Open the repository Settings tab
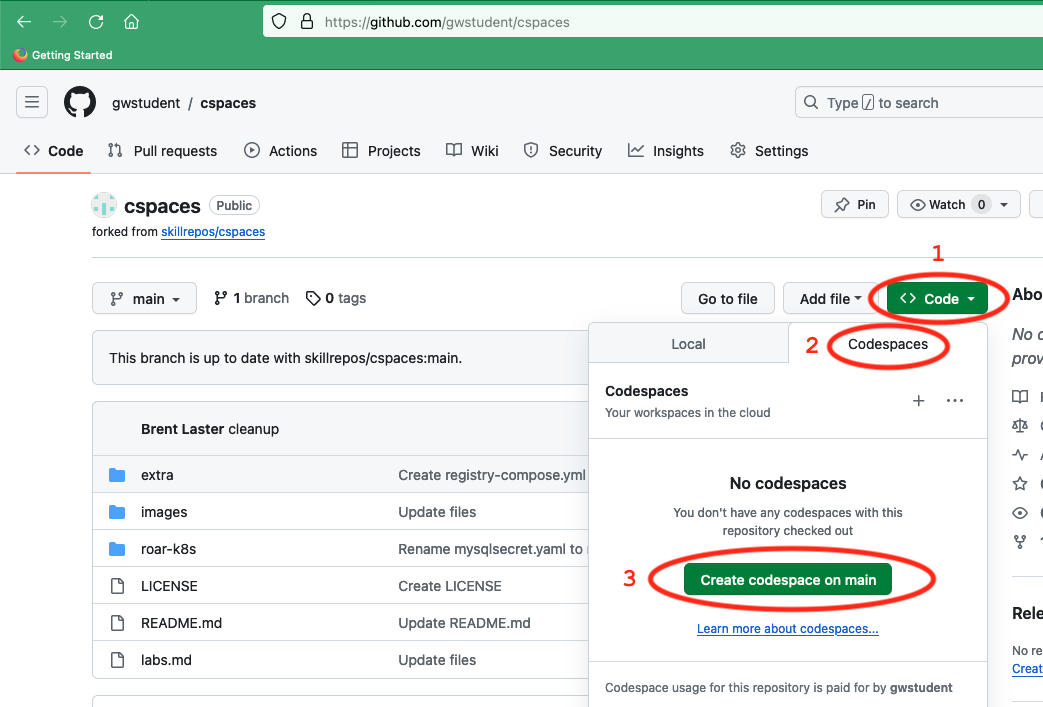Image resolution: width=1043 pixels, height=707 pixels. pos(769,151)
